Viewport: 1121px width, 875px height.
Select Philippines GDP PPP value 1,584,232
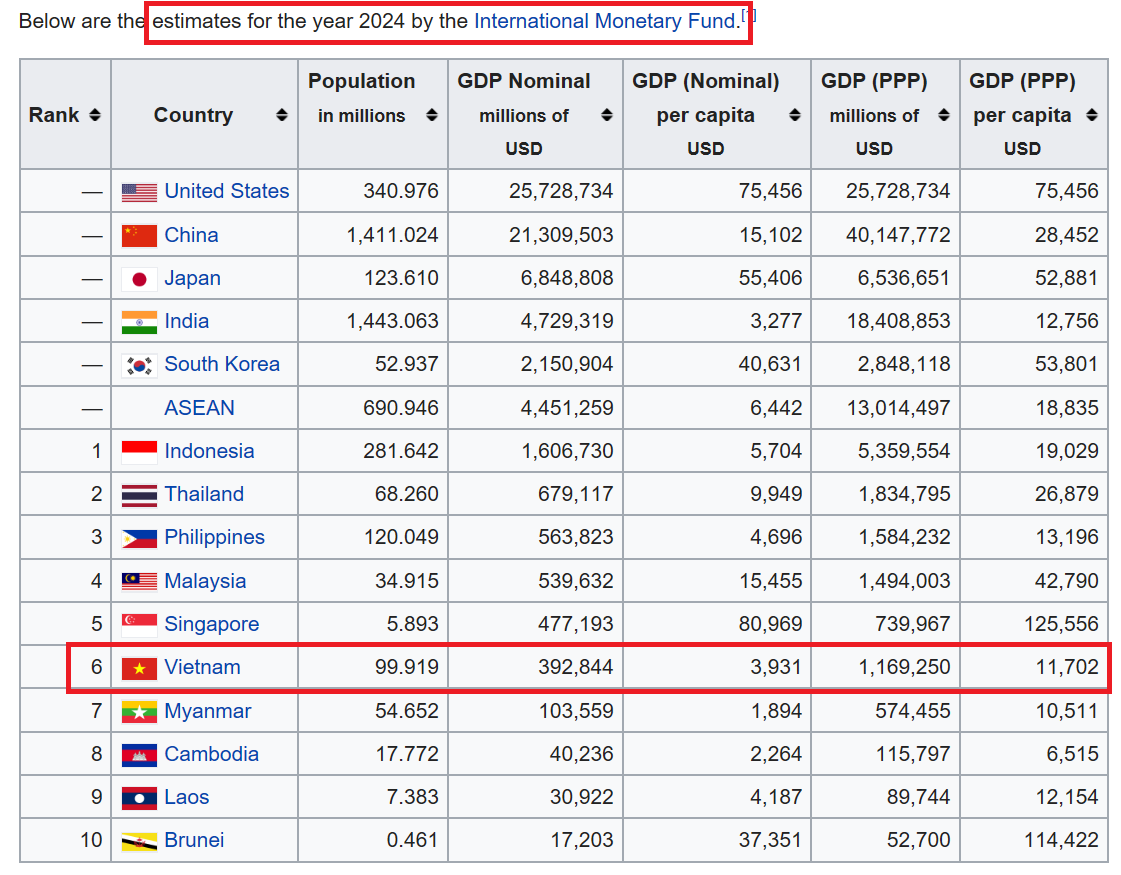pyautogui.click(x=904, y=537)
